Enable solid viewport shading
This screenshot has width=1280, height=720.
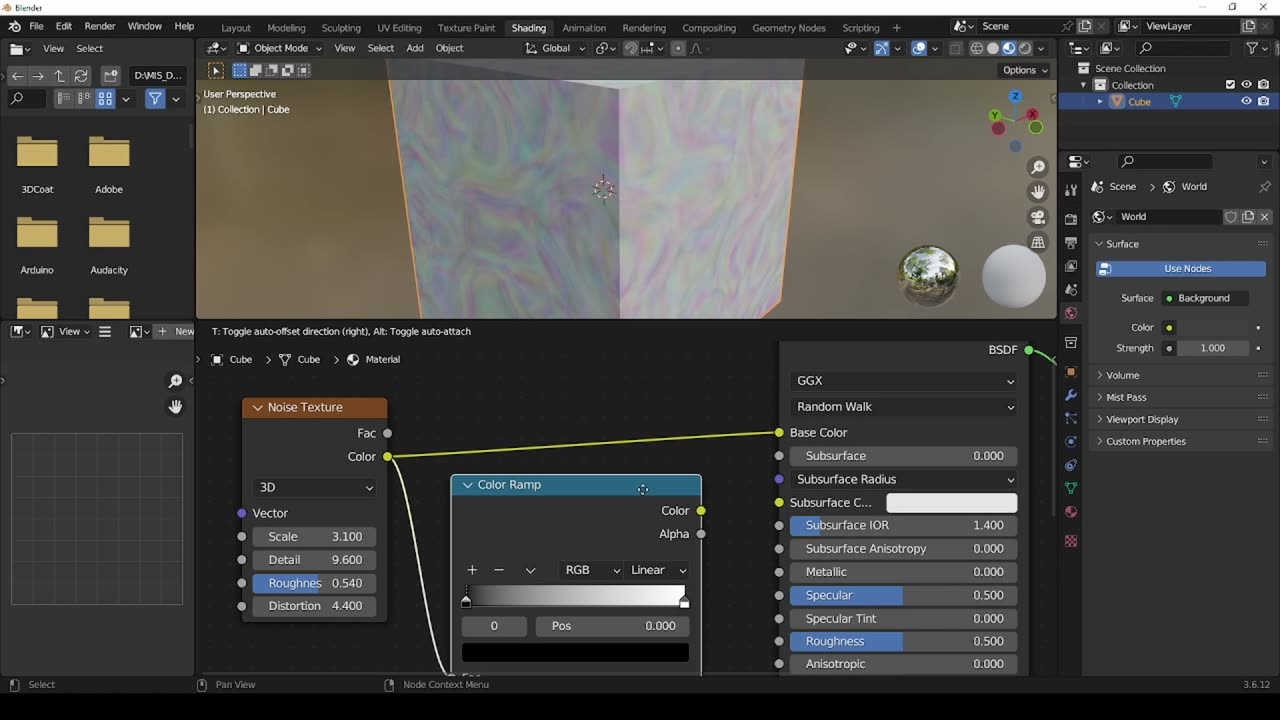[x=993, y=48]
